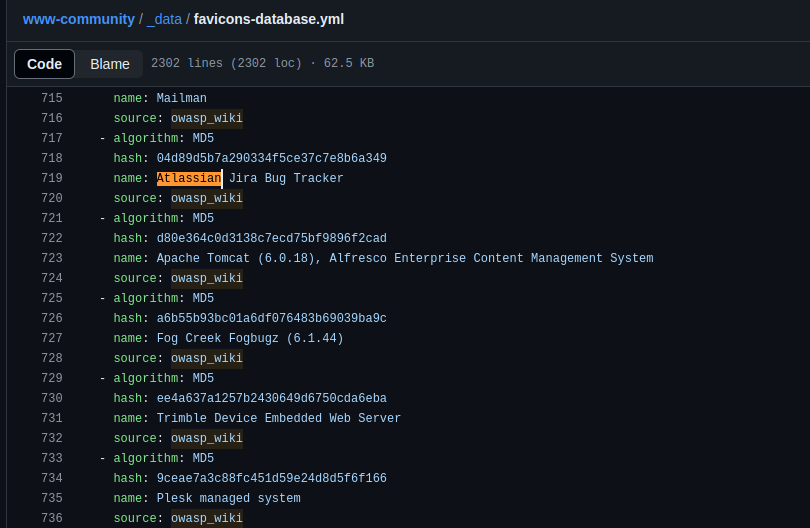This screenshot has height=528, width=810.
Task: Click the name 'Fog Creek Fogbugz (6.1.44)'
Action: pyautogui.click(x=250, y=338)
